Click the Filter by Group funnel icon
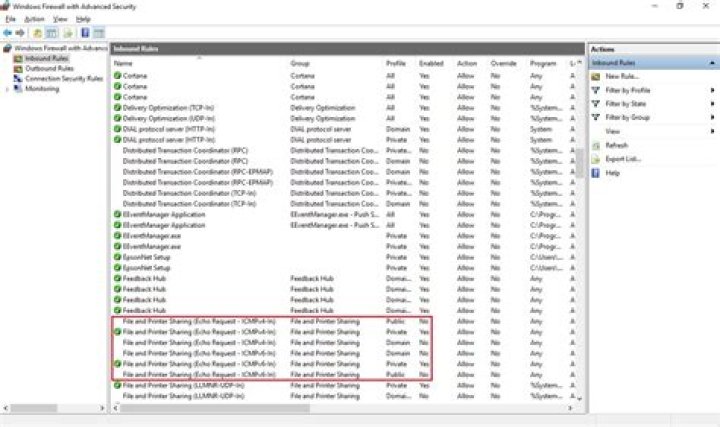The image size is (720, 427). [596, 118]
